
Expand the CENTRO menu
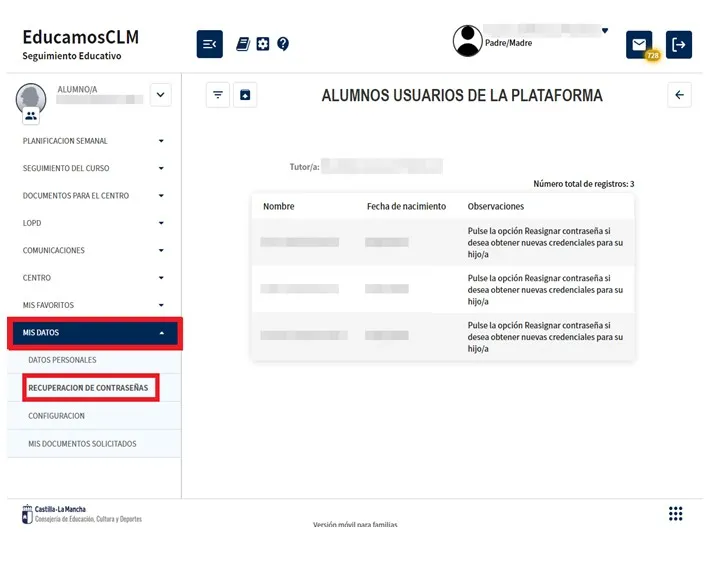pyautogui.click(x=93, y=278)
